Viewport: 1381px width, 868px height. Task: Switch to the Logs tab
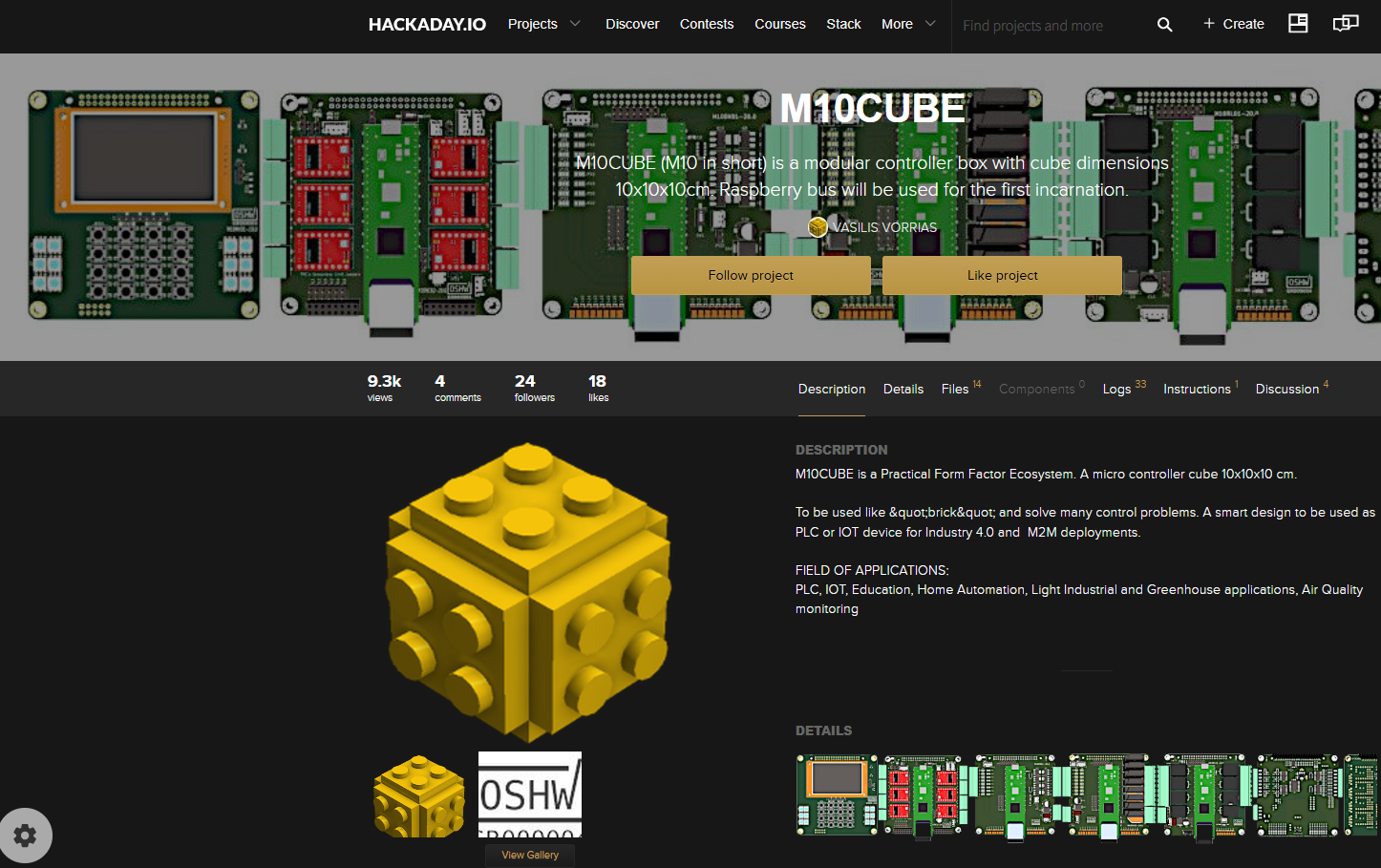(x=1116, y=389)
